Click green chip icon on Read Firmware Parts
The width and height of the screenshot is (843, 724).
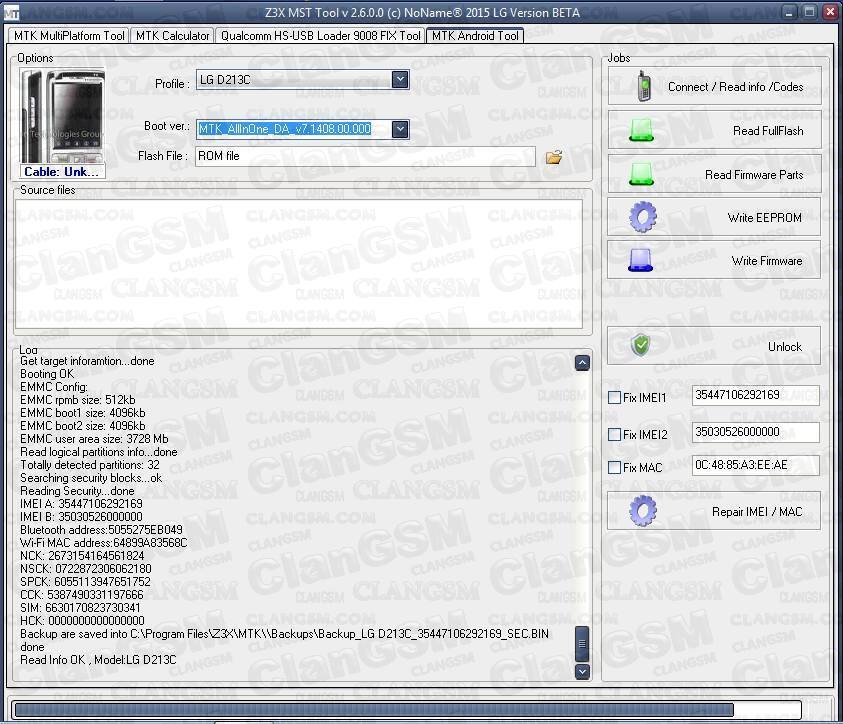coord(641,174)
